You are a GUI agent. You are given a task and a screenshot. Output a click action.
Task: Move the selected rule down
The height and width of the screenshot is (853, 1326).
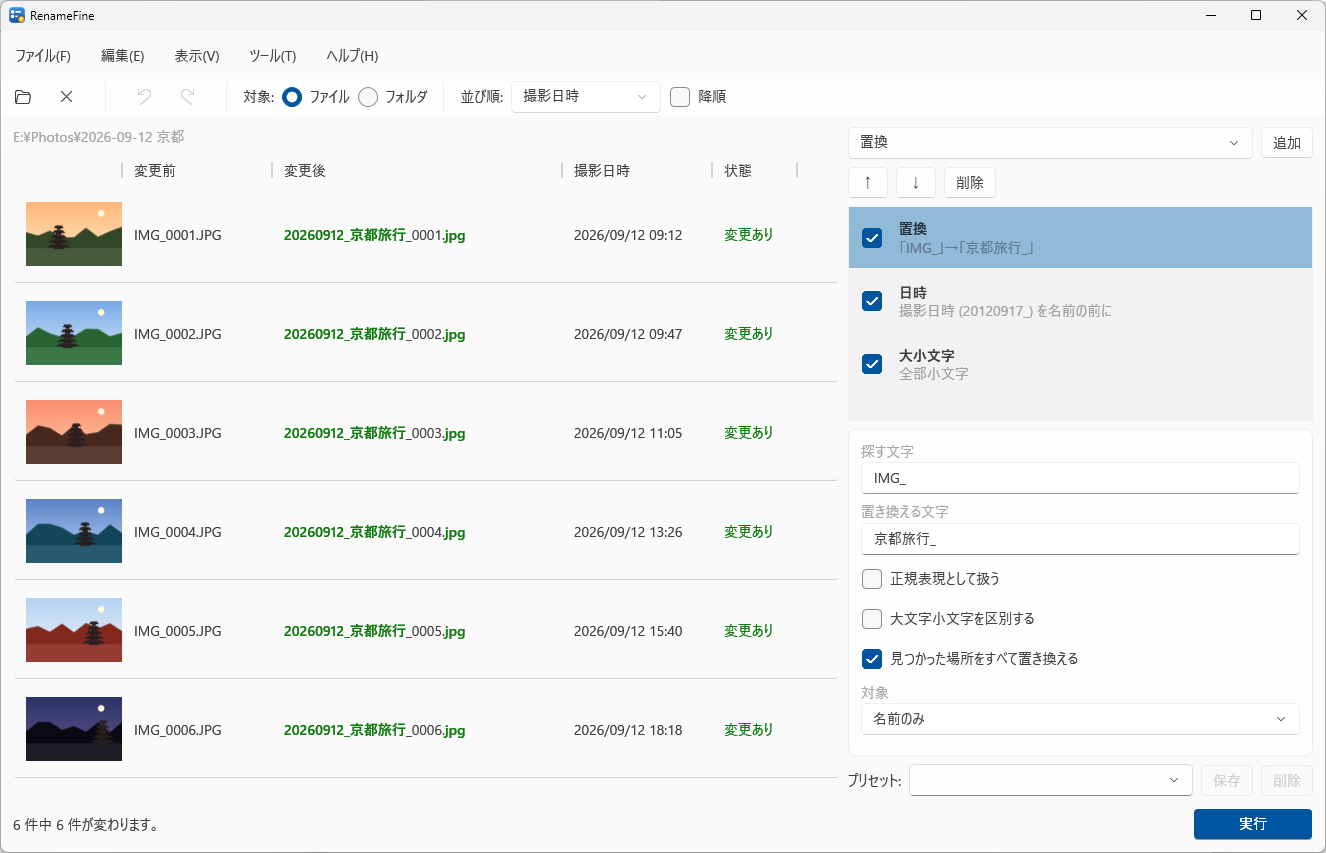(916, 183)
